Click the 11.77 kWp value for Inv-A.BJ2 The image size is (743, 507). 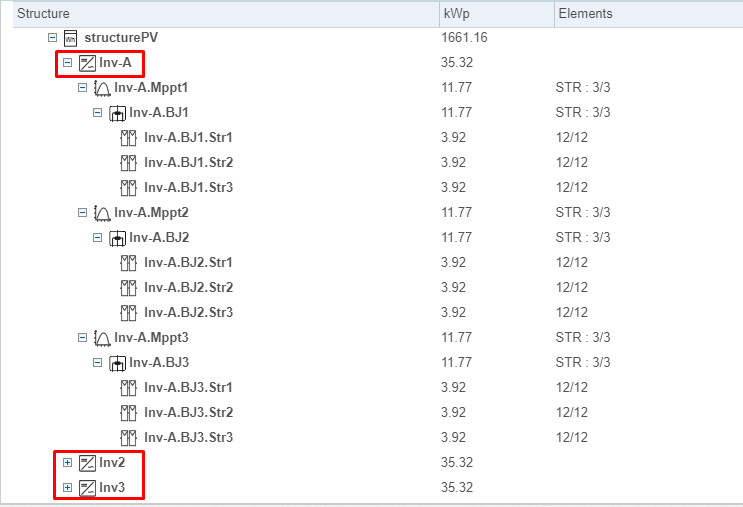click(x=457, y=237)
